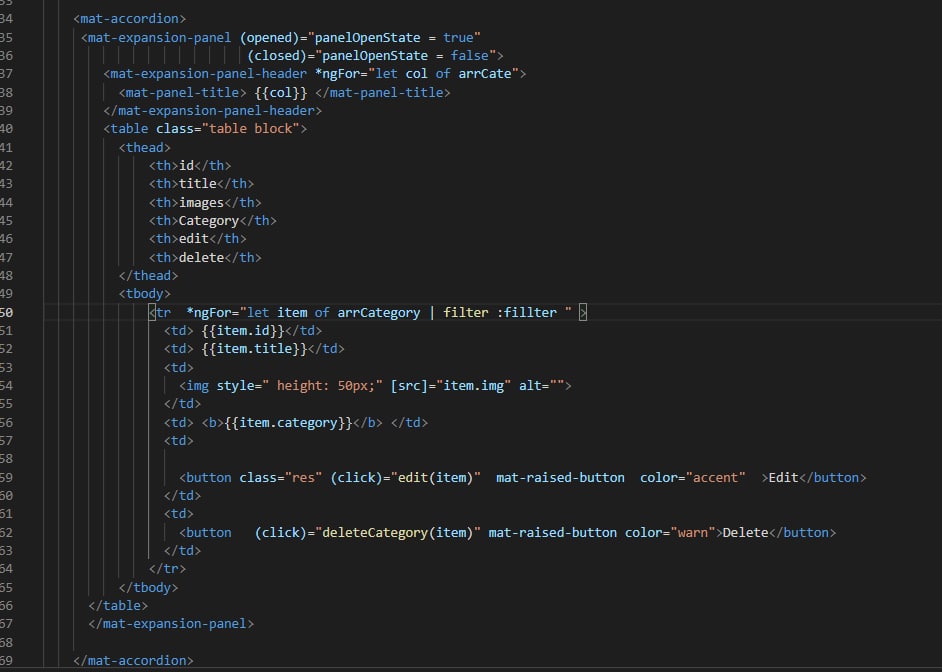Click the opening tbody tag

pos(145,294)
